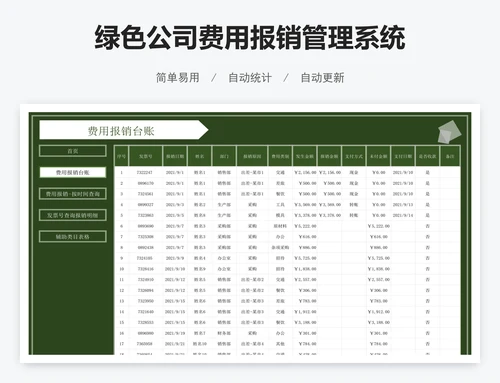500x383 pixels.
Task: Click 支付方式 现金 in row 1
Action: coord(354,173)
